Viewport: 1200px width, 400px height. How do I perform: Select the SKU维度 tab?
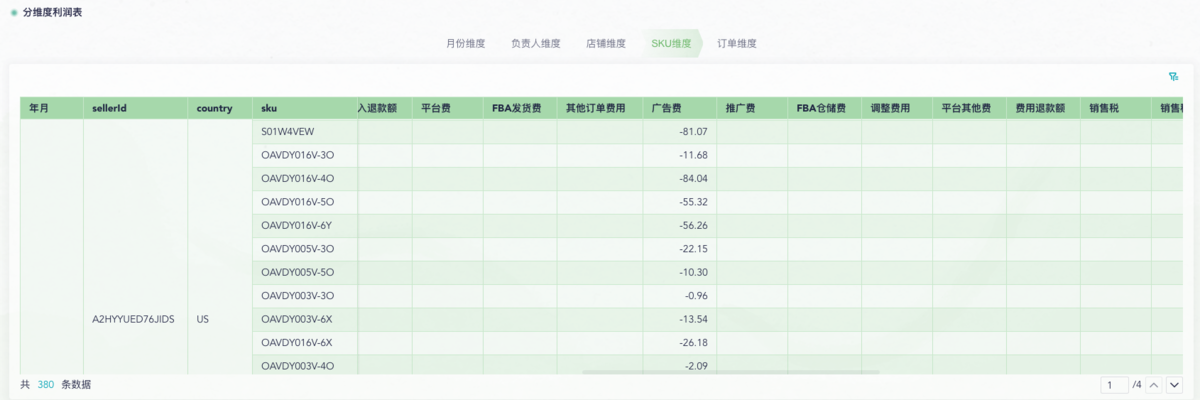pos(671,44)
